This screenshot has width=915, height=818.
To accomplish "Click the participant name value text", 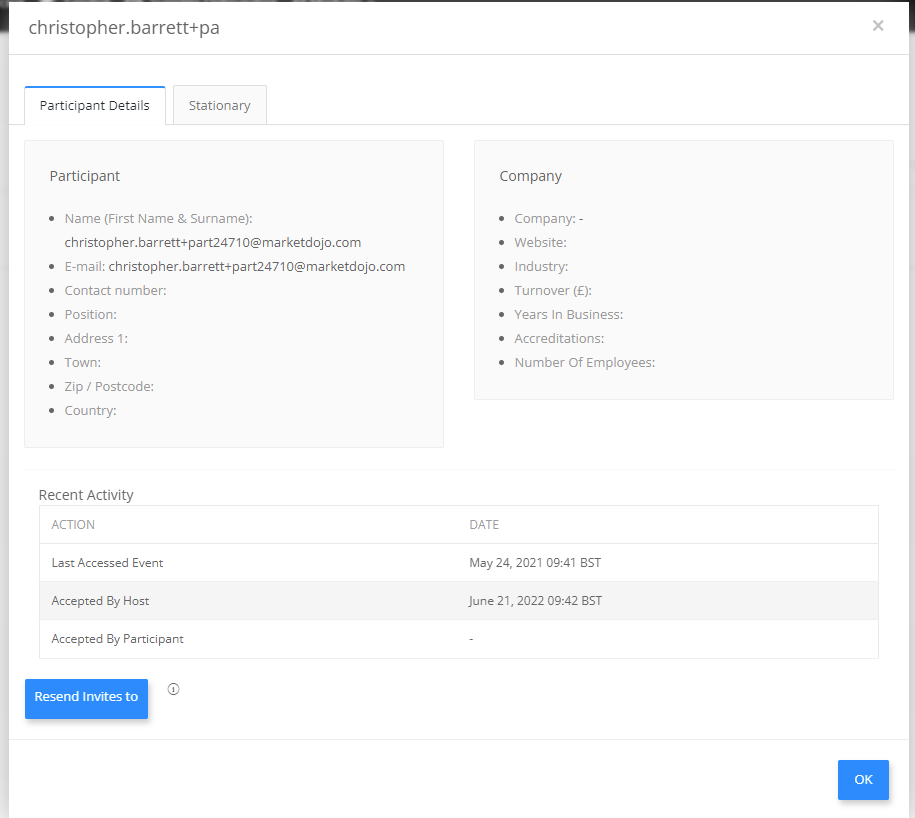I will click(x=212, y=243).
